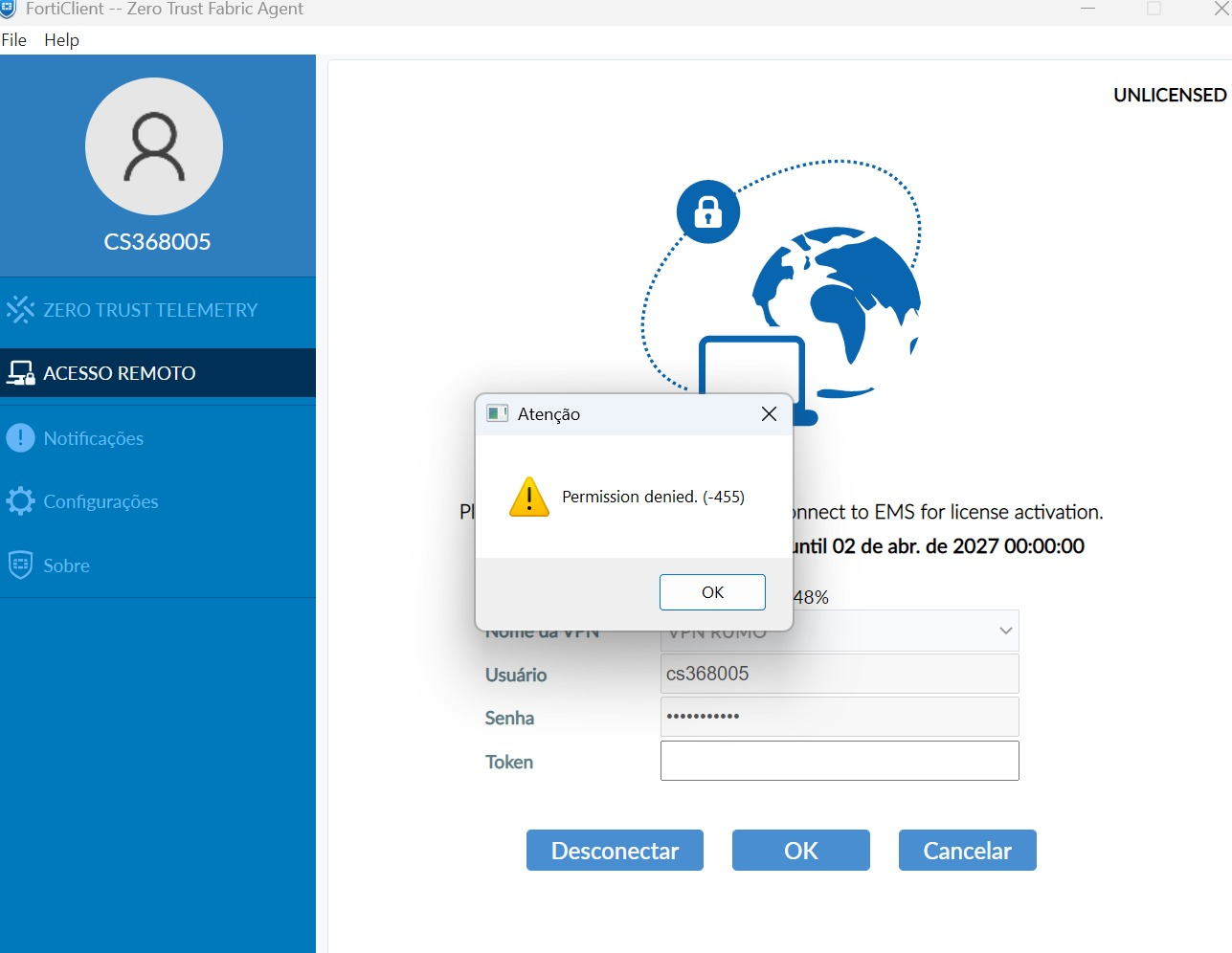This screenshot has height=953, width=1232.
Task: Click the UNLICENSED status text
Action: tap(1170, 95)
